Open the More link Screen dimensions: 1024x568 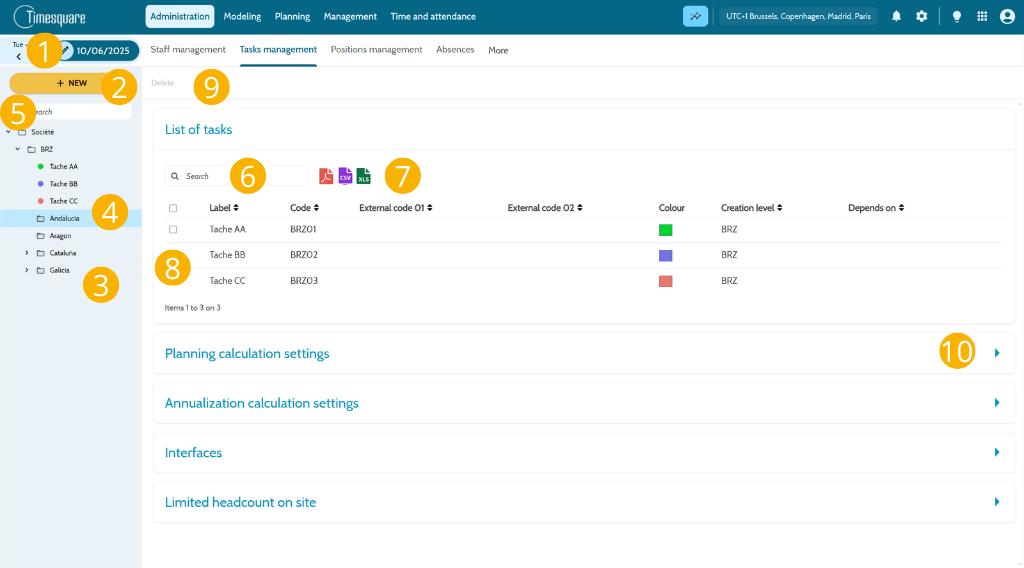[498, 50]
